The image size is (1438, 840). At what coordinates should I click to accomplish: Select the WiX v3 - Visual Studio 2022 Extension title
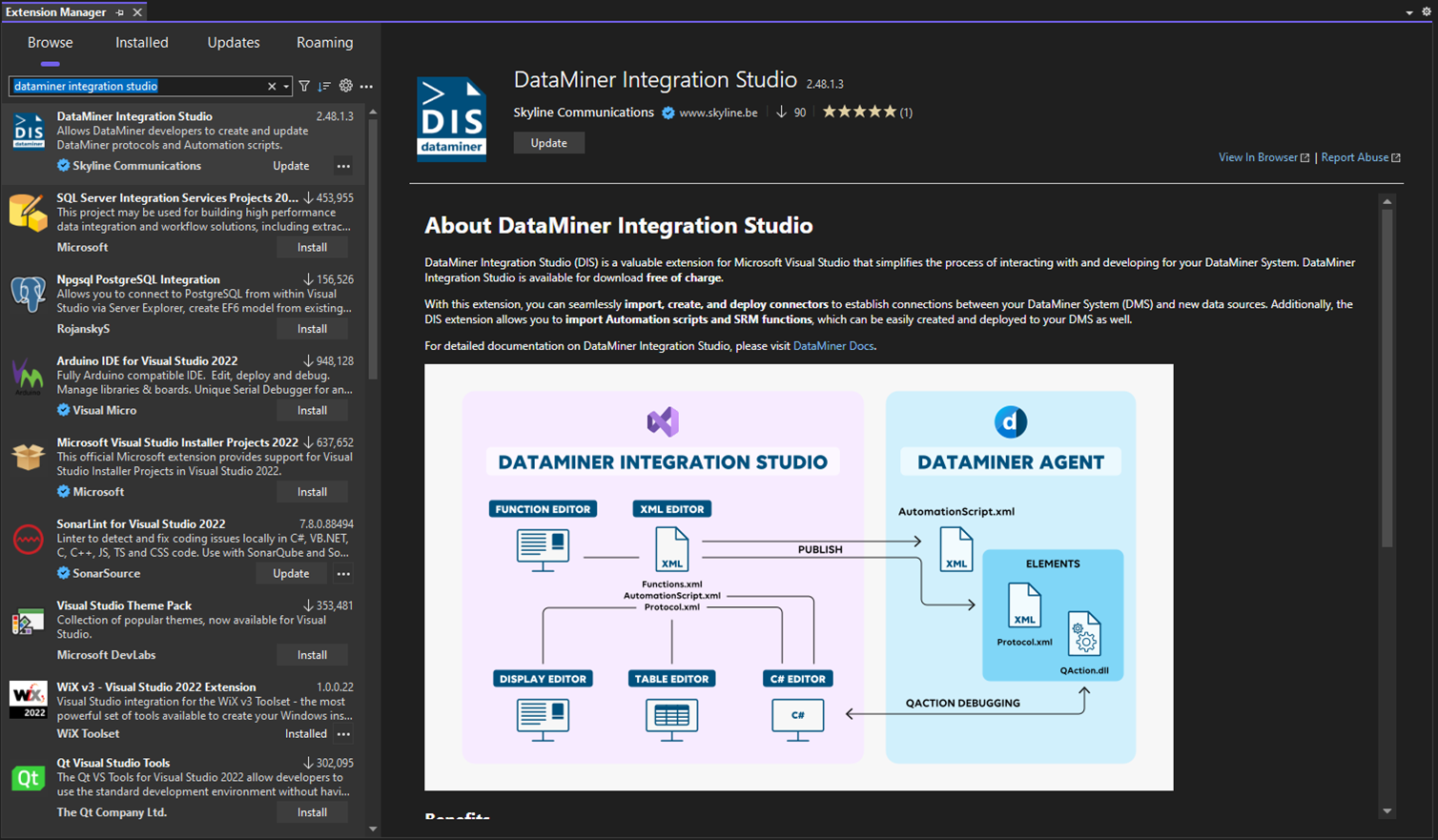coord(156,687)
